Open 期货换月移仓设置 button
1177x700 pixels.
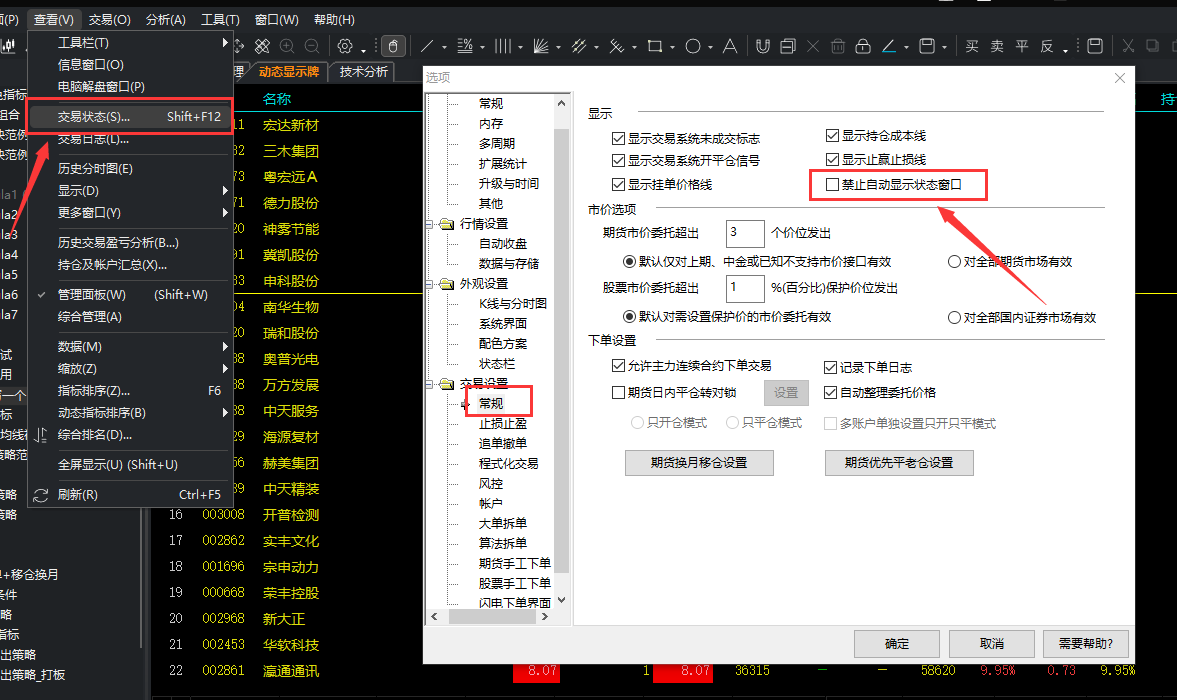pos(699,463)
